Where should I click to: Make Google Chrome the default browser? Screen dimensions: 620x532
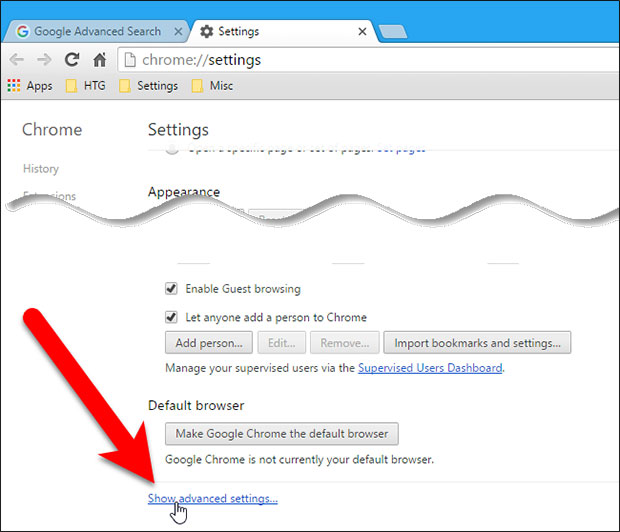click(x=282, y=434)
